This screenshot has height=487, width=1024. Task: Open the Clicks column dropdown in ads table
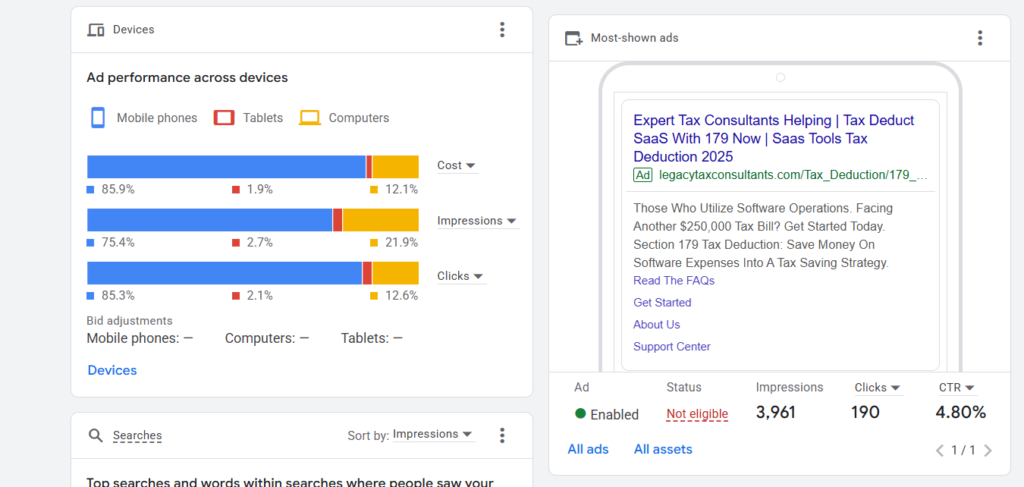[x=878, y=387]
